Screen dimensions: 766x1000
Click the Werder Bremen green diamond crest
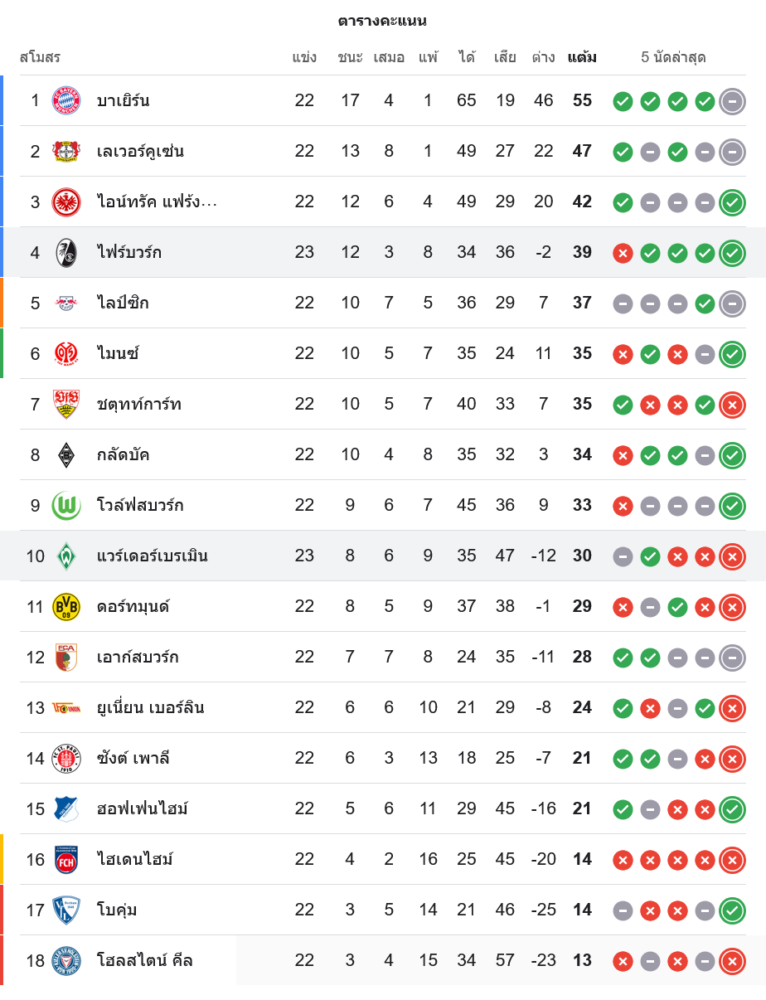pos(65,556)
